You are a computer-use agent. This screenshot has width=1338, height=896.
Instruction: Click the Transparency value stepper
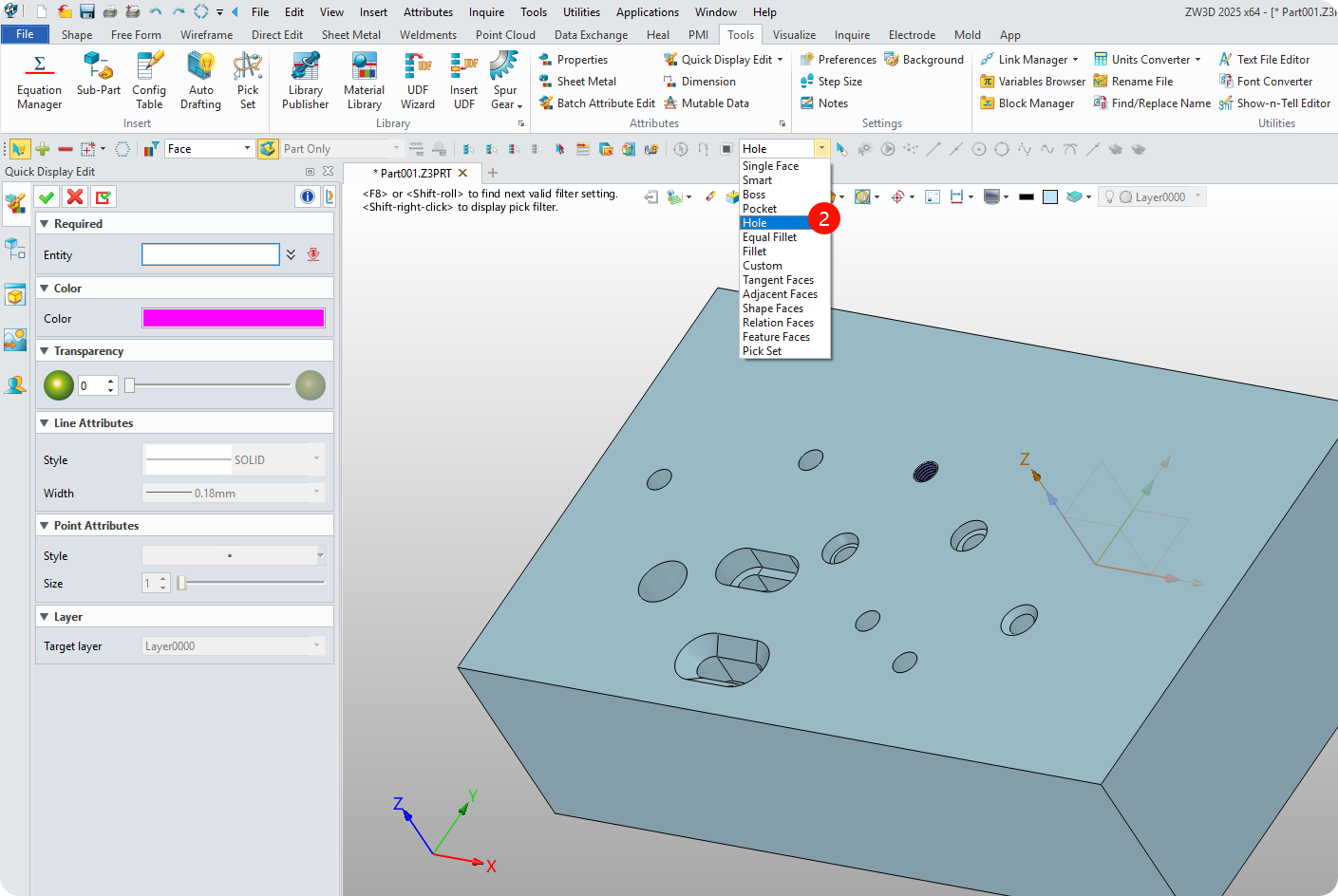click(x=111, y=385)
